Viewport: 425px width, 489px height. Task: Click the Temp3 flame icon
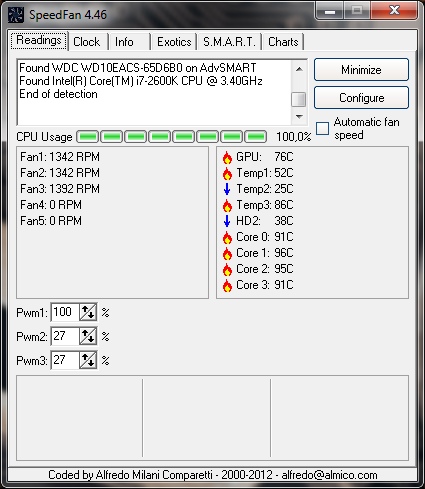click(x=227, y=205)
